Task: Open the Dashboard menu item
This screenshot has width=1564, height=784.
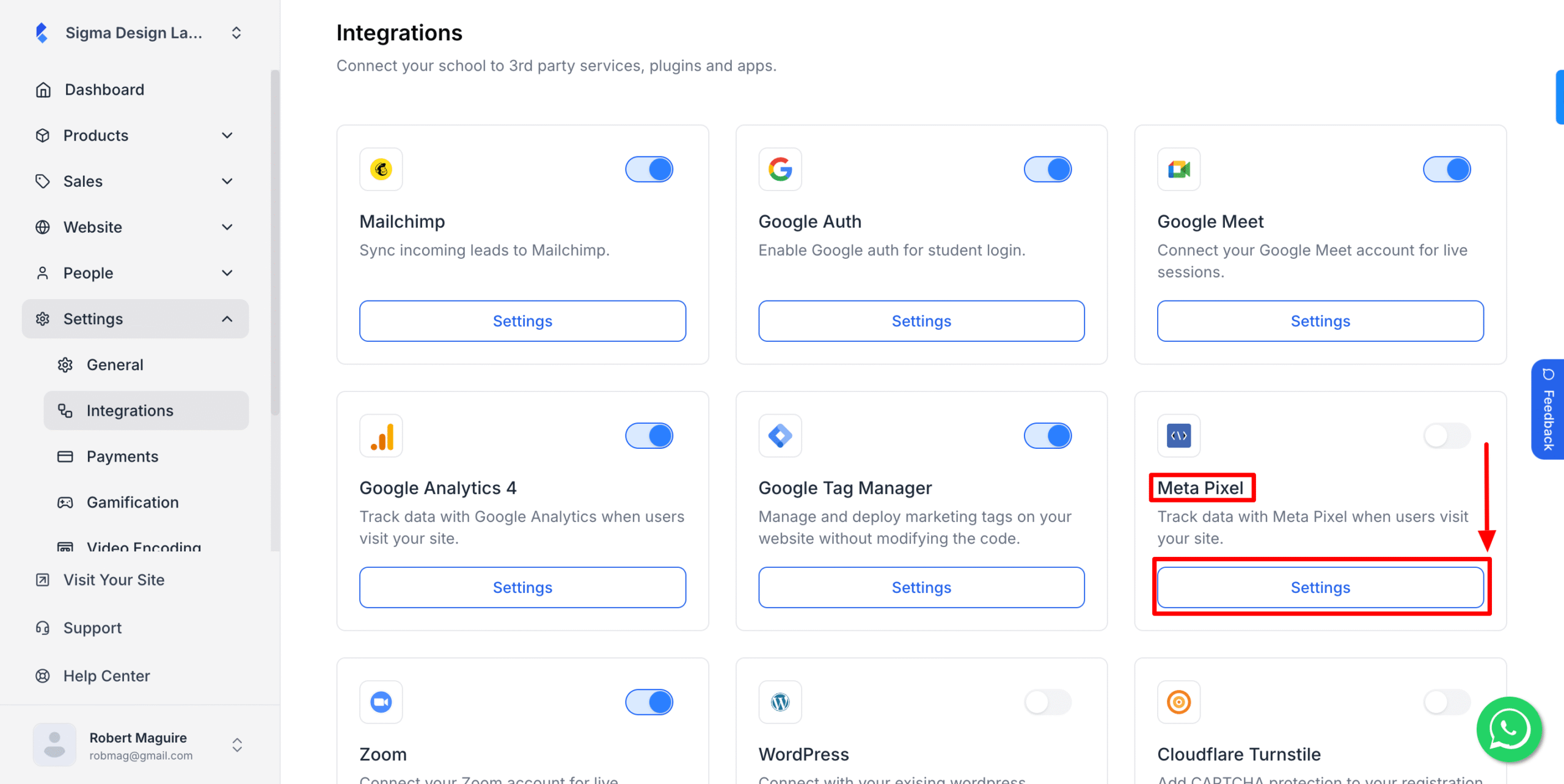Action: click(x=104, y=90)
